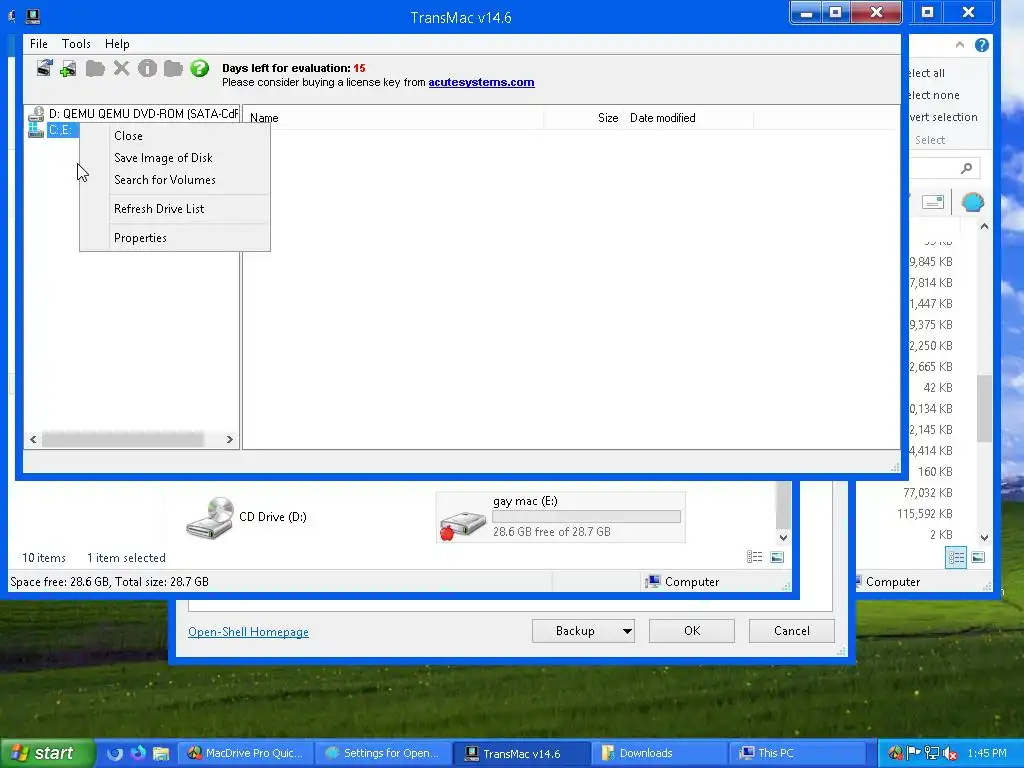Click the volume muted tray icon
This screenshot has width=1024, height=768.
950,754
